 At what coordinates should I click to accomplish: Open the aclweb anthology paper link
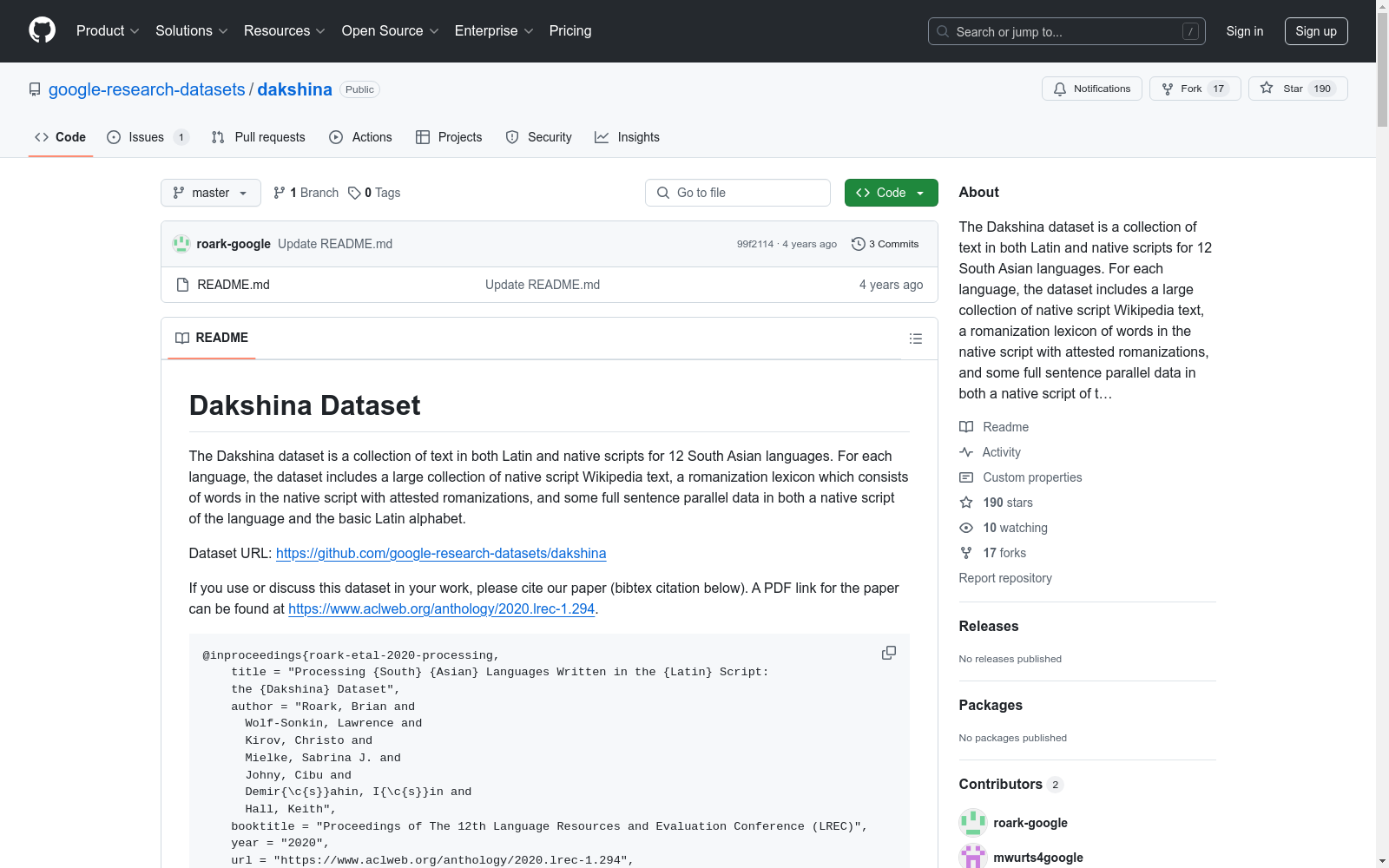click(x=442, y=609)
